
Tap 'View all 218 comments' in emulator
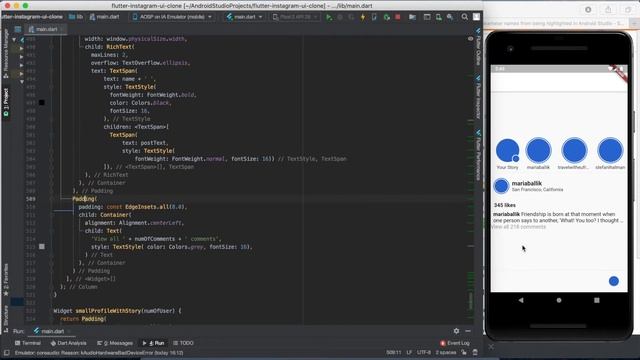tap(519, 227)
